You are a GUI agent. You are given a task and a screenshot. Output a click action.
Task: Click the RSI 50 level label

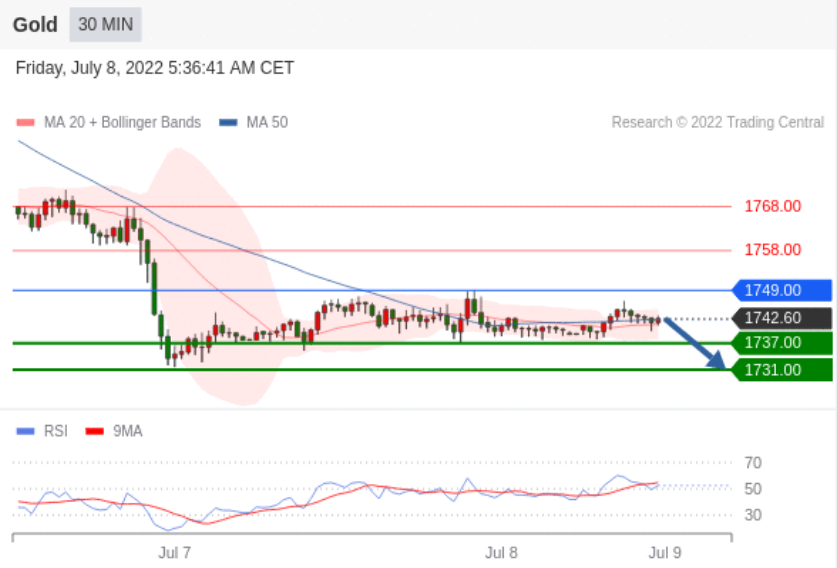tap(753, 489)
